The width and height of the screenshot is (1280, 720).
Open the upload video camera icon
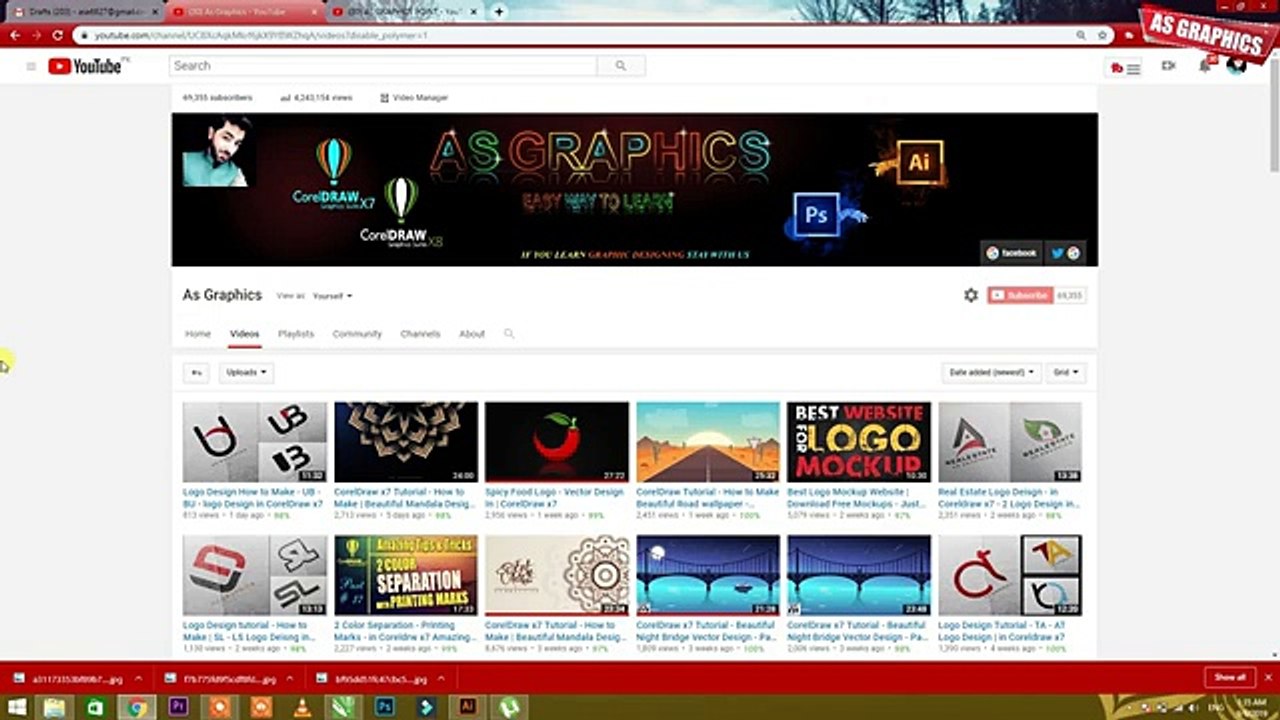(1168, 66)
